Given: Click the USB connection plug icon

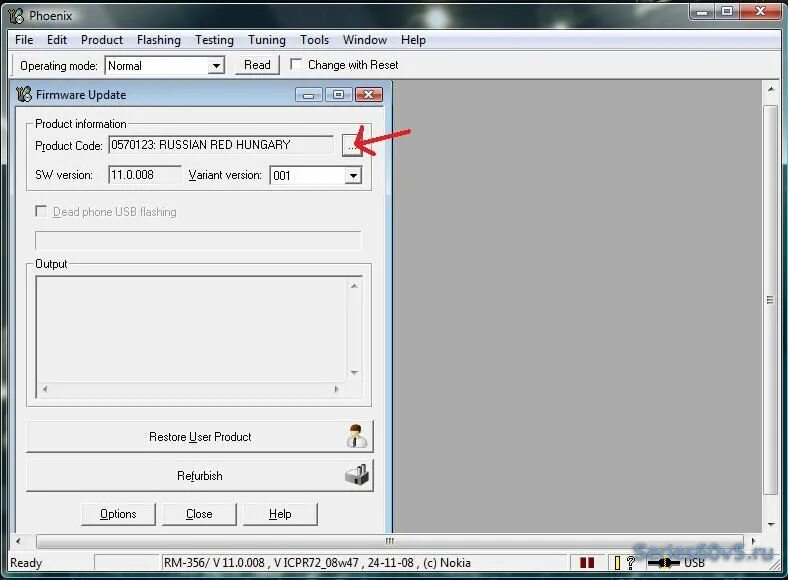Looking at the screenshot, I should 663,563.
